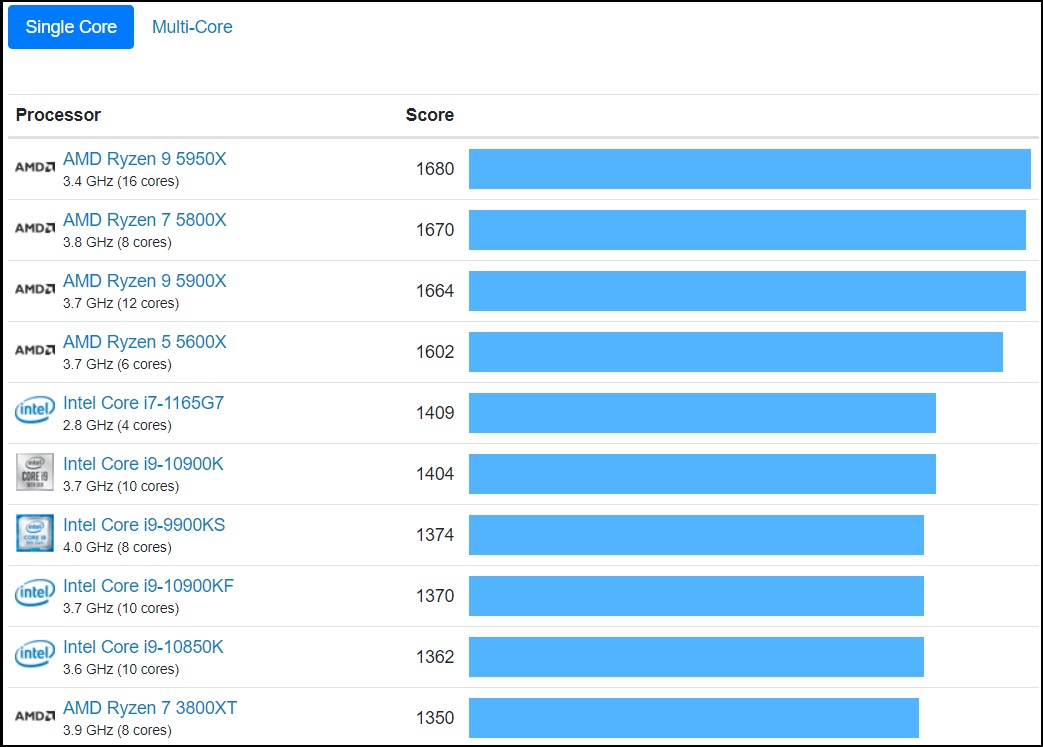Click the score bar for Ryzen 9 5950X
This screenshot has width=1043, height=747.
[750, 169]
